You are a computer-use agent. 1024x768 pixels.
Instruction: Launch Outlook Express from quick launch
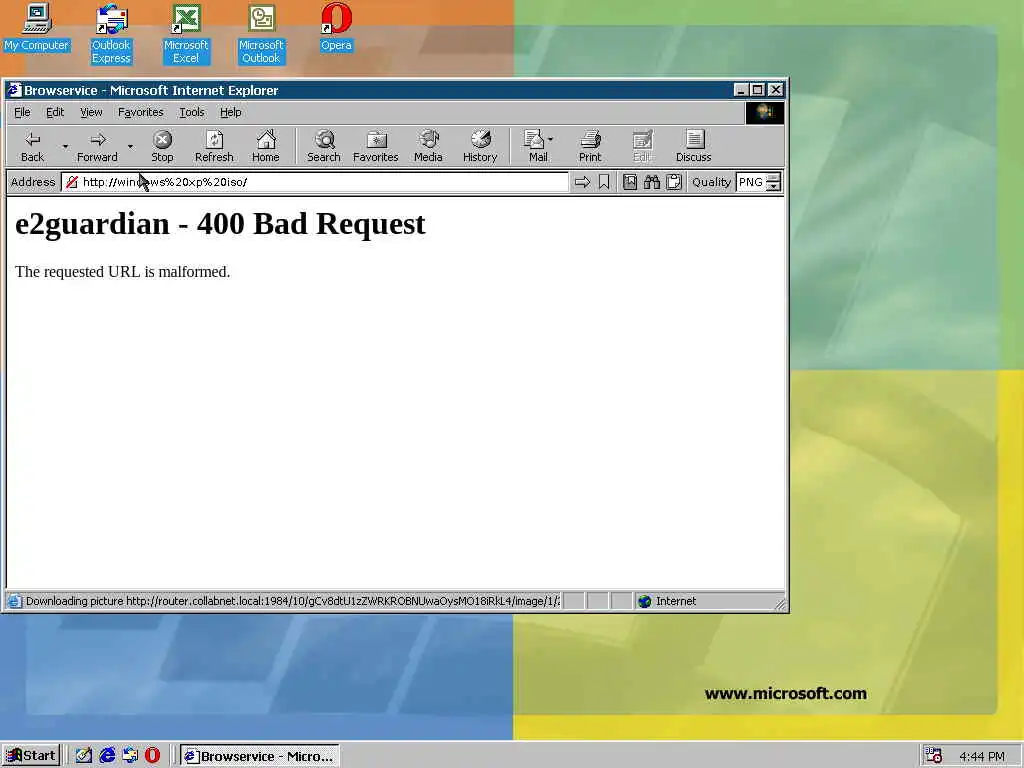pos(130,756)
